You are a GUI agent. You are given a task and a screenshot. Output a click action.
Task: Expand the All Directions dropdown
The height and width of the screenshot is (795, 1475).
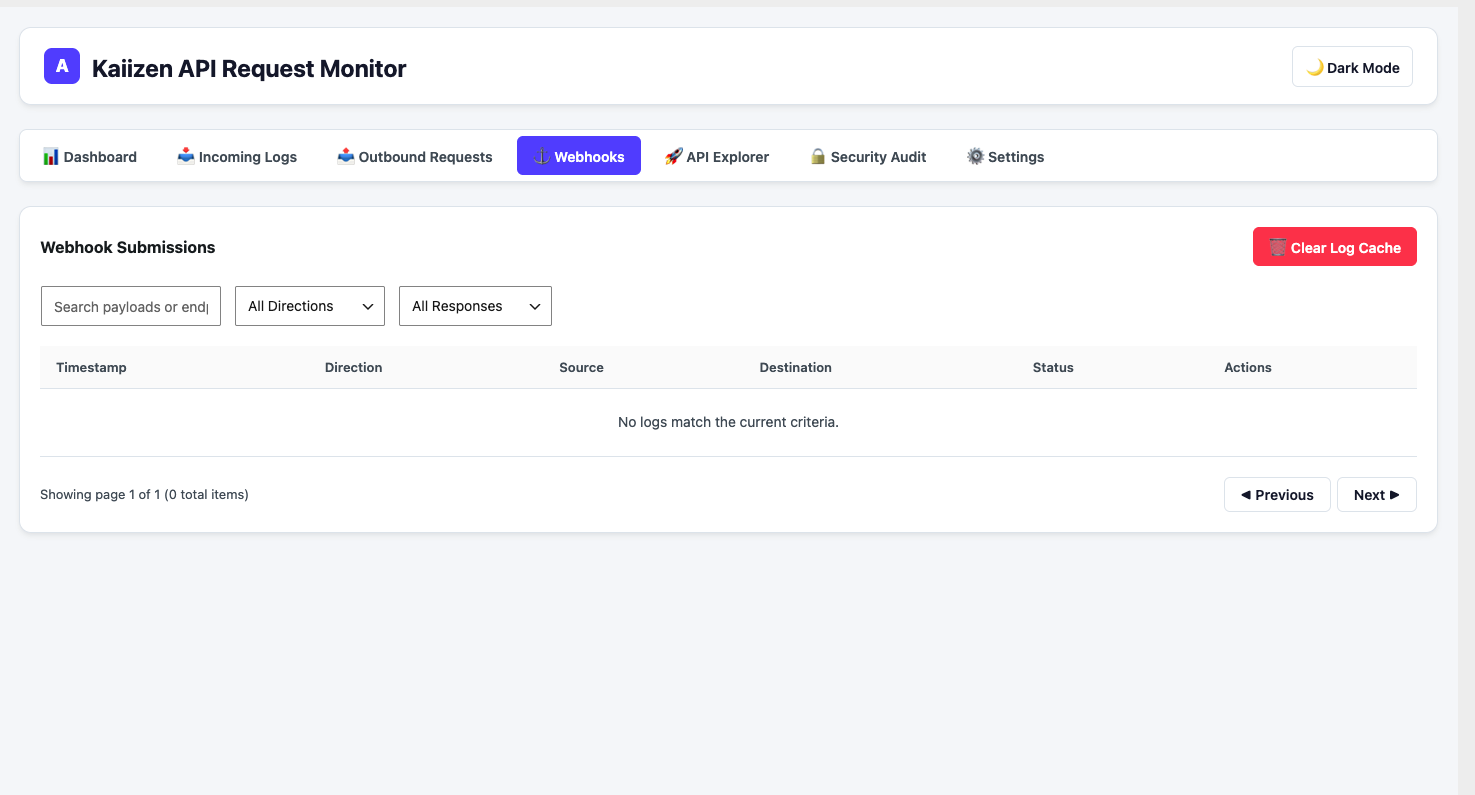click(x=310, y=306)
